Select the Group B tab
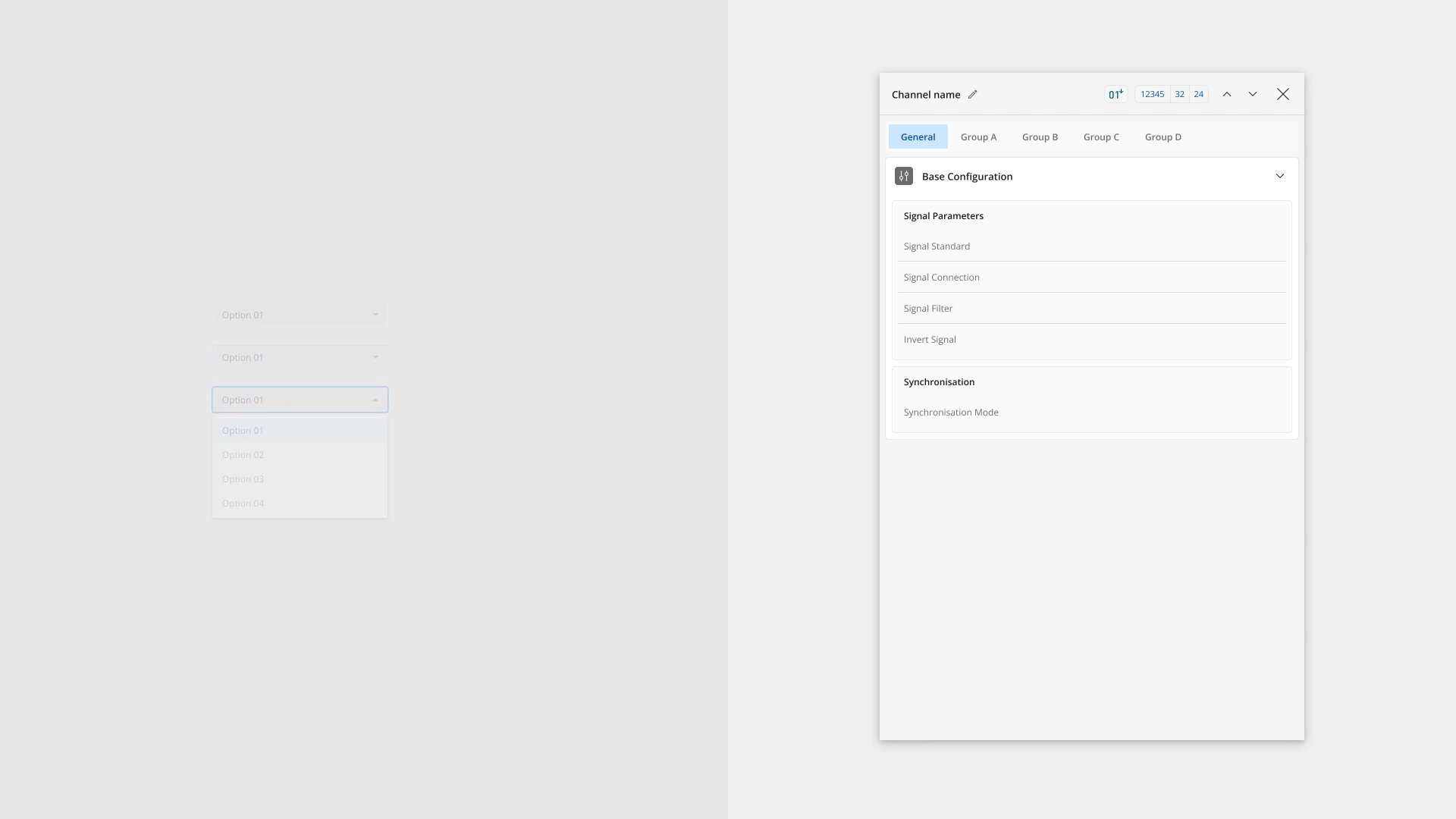Screen dimensions: 1456x819 pyautogui.click(x=1040, y=136)
